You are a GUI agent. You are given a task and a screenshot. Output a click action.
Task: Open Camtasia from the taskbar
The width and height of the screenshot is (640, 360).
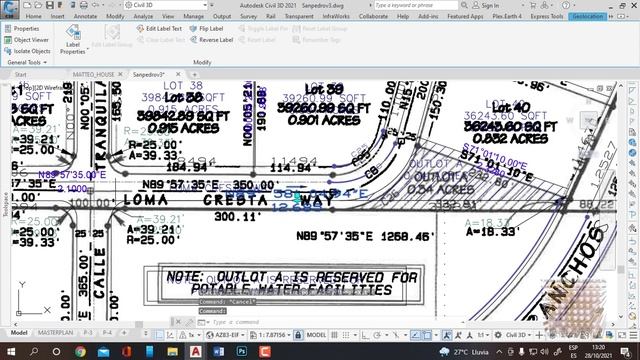264,351
